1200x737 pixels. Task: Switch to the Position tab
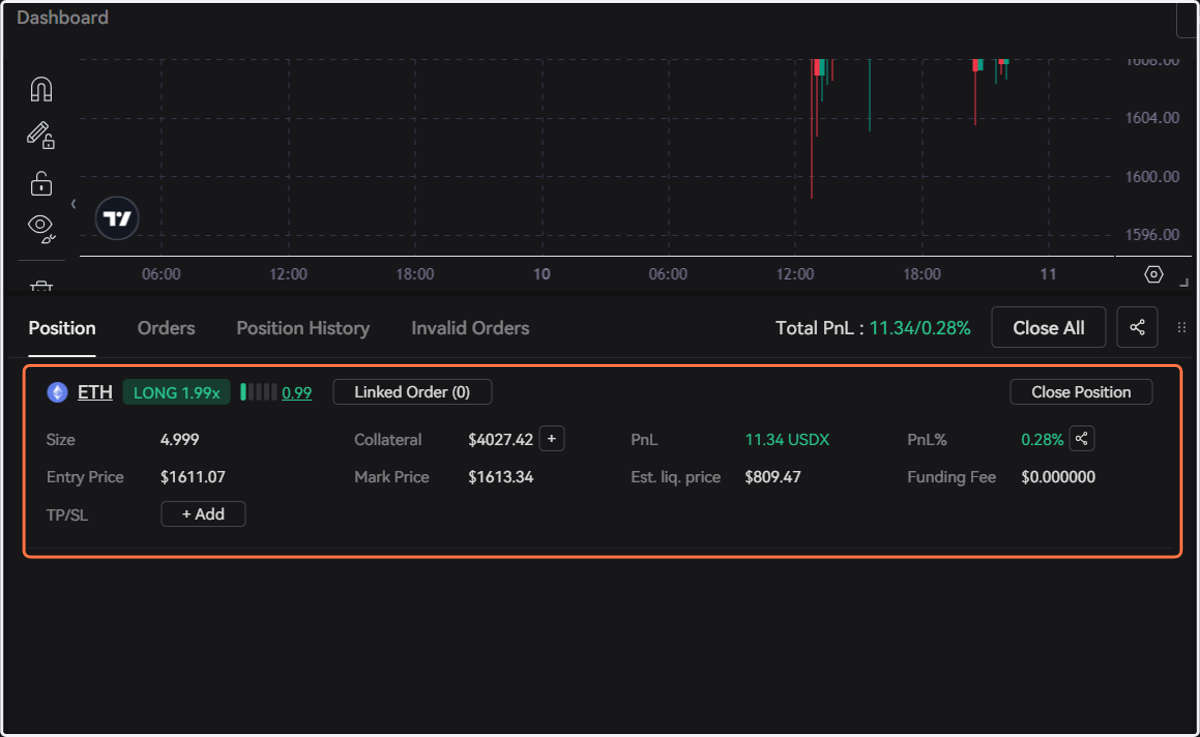point(62,328)
